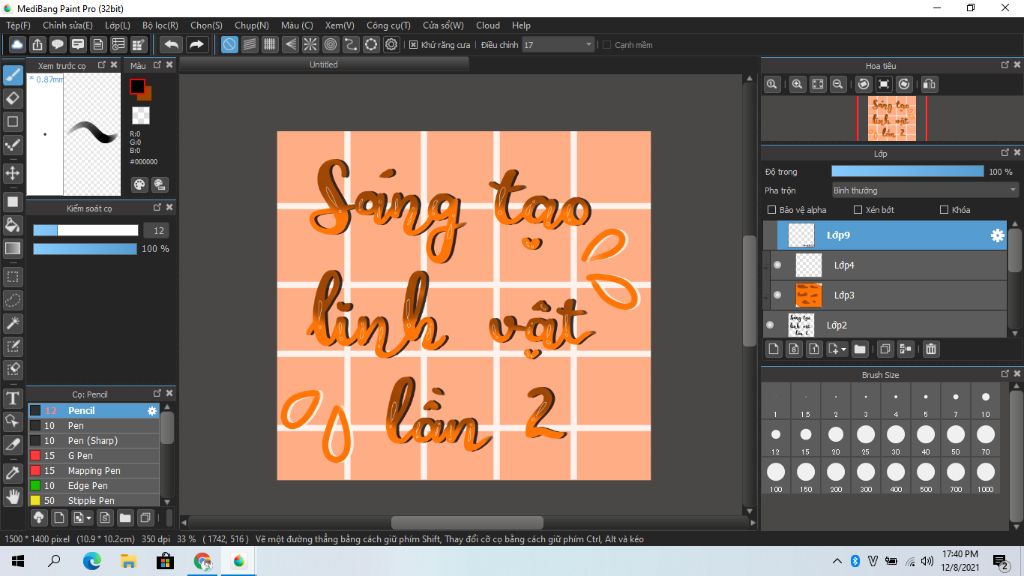
Task: Select the Bucket fill tool
Action: click(13, 225)
